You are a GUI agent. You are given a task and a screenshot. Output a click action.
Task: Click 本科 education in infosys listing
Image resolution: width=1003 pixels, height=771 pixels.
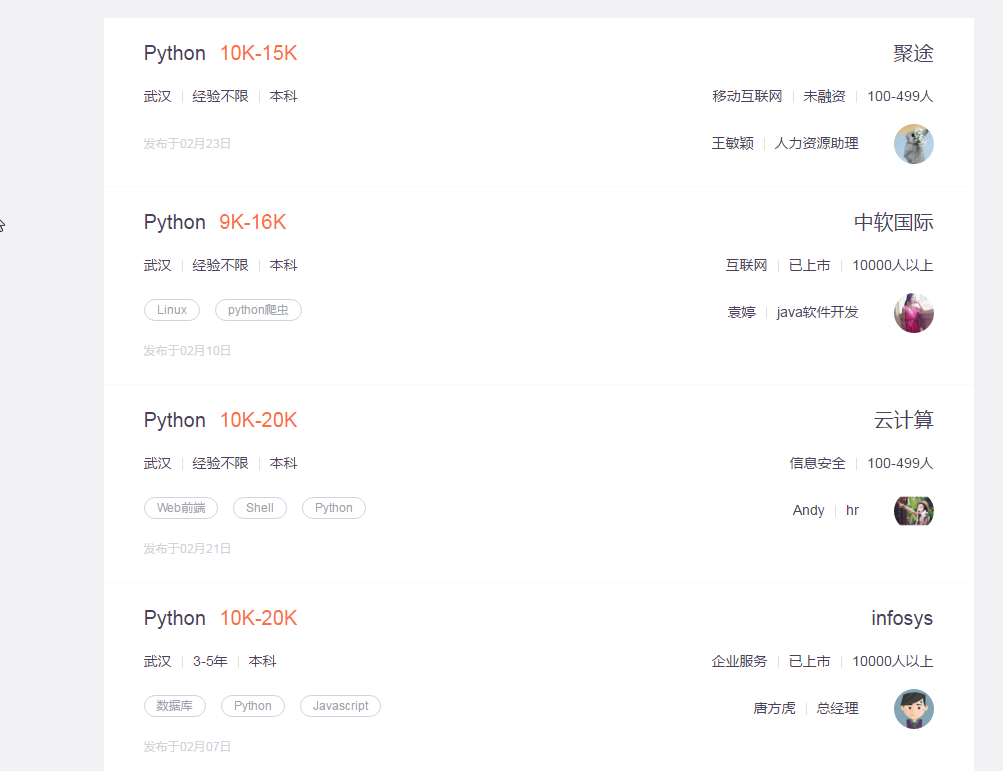pos(262,662)
